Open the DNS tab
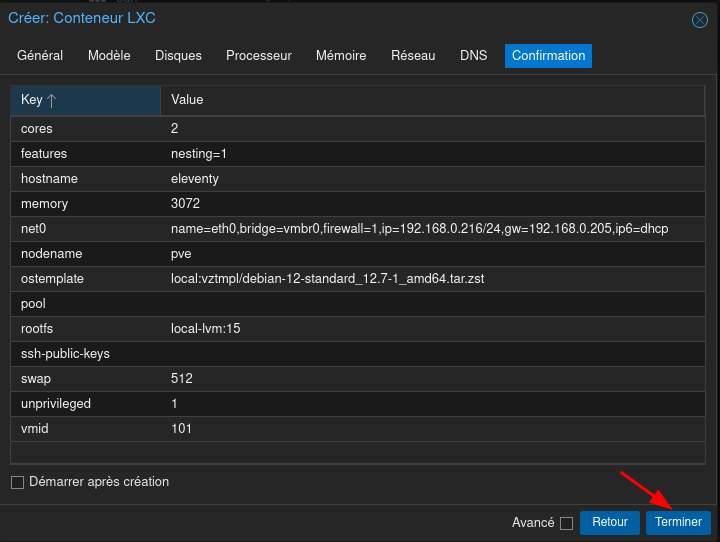Viewport: 720px width, 542px height. click(474, 56)
